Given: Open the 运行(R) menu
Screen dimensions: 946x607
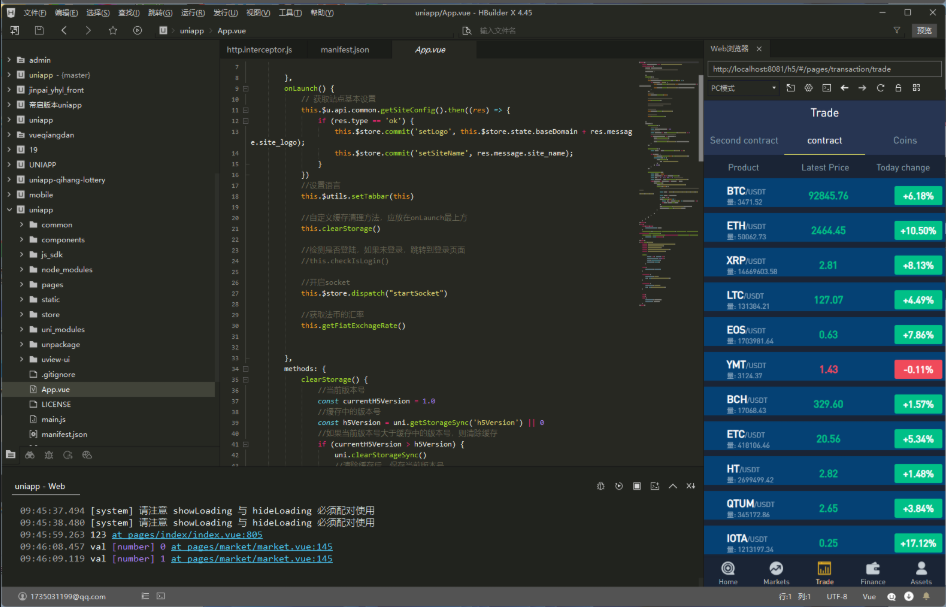Looking at the screenshot, I should click(x=192, y=13).
